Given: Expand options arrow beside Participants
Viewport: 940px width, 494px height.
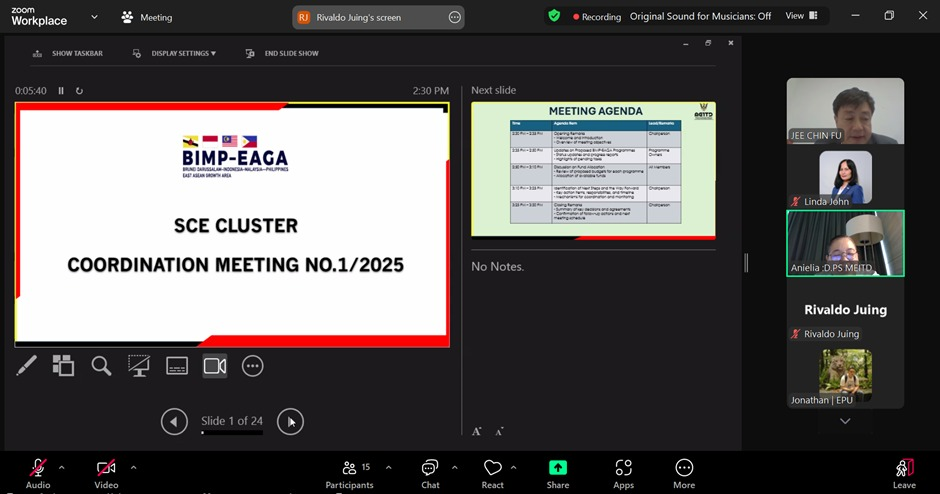Looking at the screenshot, I should [x=388, y=468].
